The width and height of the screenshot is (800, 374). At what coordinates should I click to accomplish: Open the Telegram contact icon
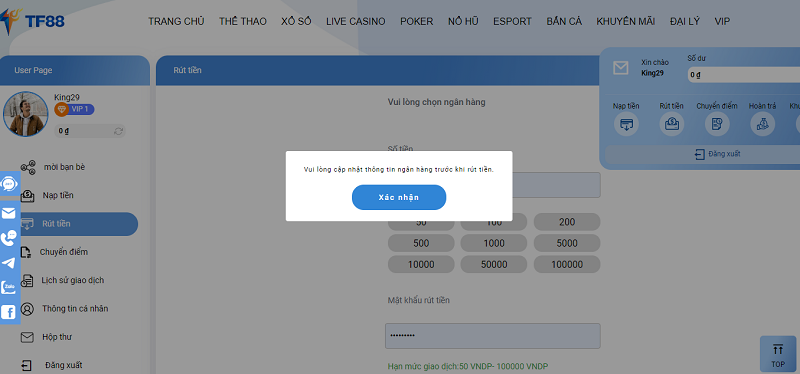point(9,263)
